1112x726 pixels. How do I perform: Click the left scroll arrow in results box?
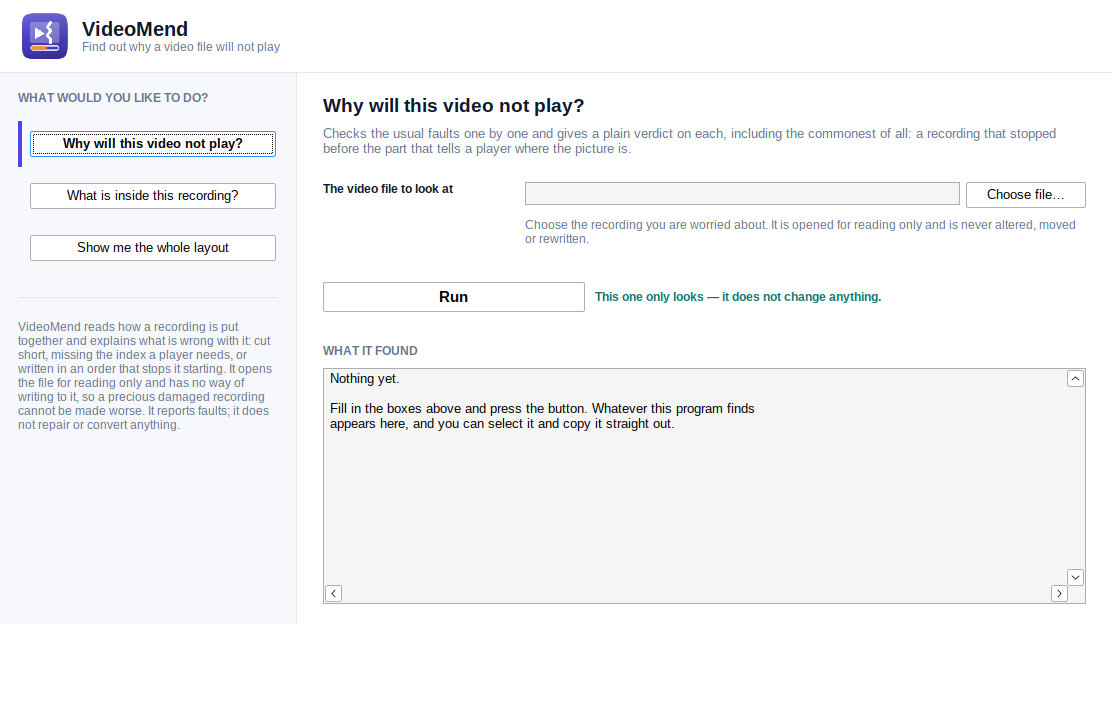(x=333, y=593)
